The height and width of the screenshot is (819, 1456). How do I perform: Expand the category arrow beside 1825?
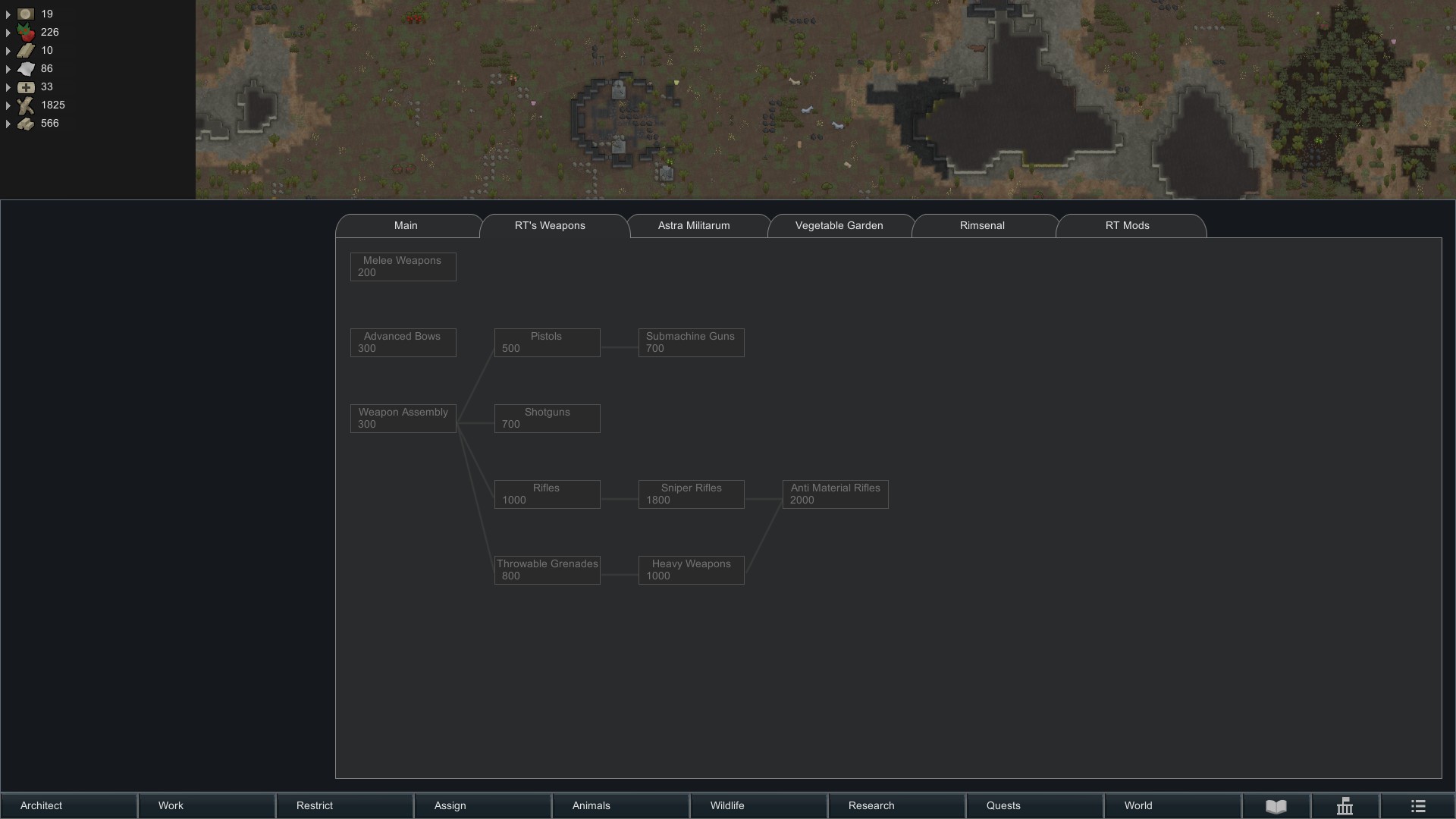8,105
